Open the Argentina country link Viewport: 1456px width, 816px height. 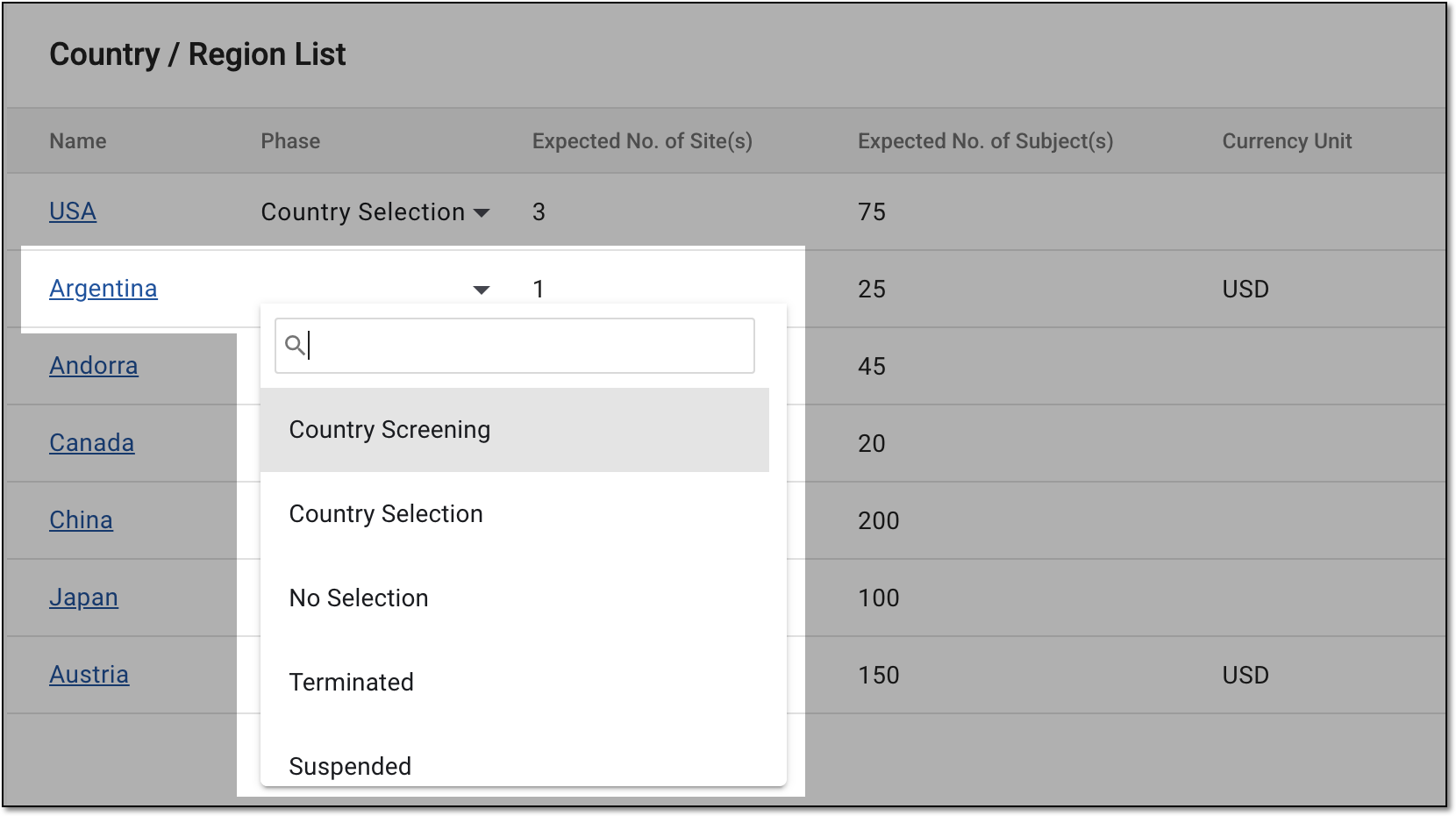click(103, 289)
